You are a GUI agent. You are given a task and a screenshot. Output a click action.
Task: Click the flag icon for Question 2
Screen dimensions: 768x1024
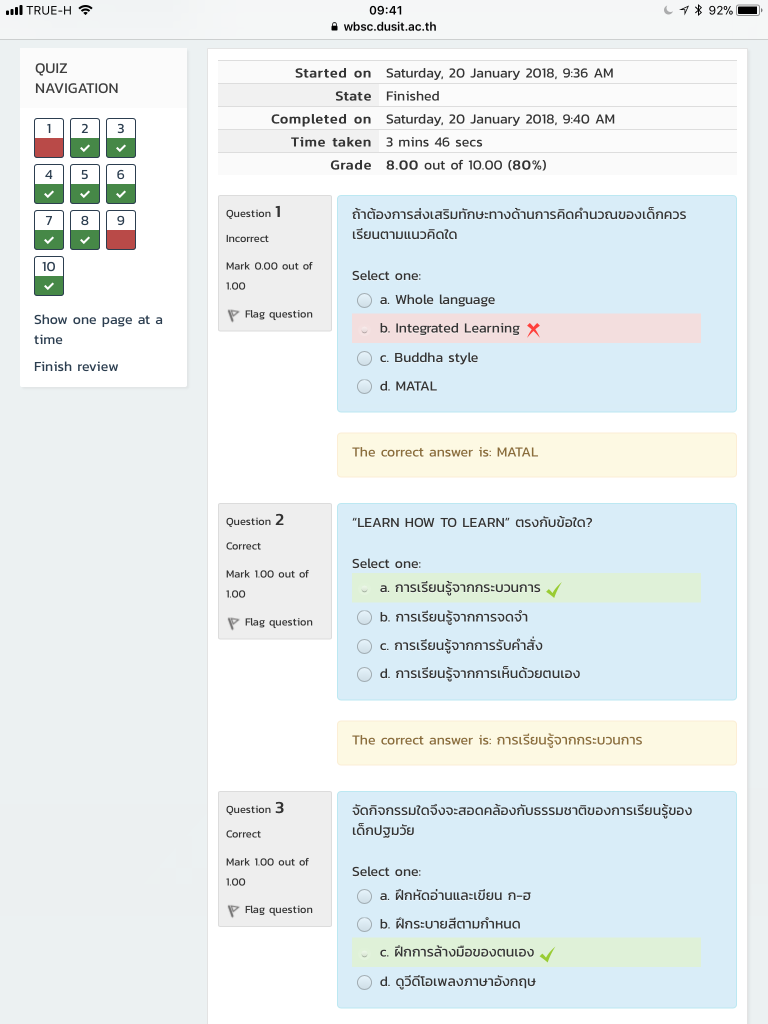[233, 623]
